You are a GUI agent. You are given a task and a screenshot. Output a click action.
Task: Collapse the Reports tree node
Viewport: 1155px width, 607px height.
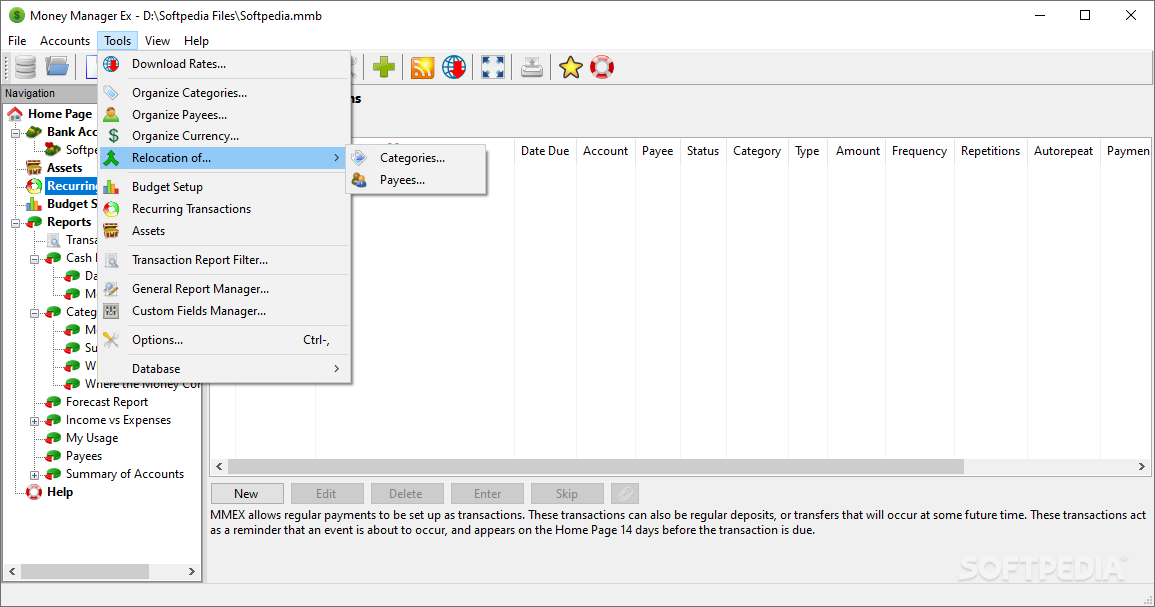(15, 222)
